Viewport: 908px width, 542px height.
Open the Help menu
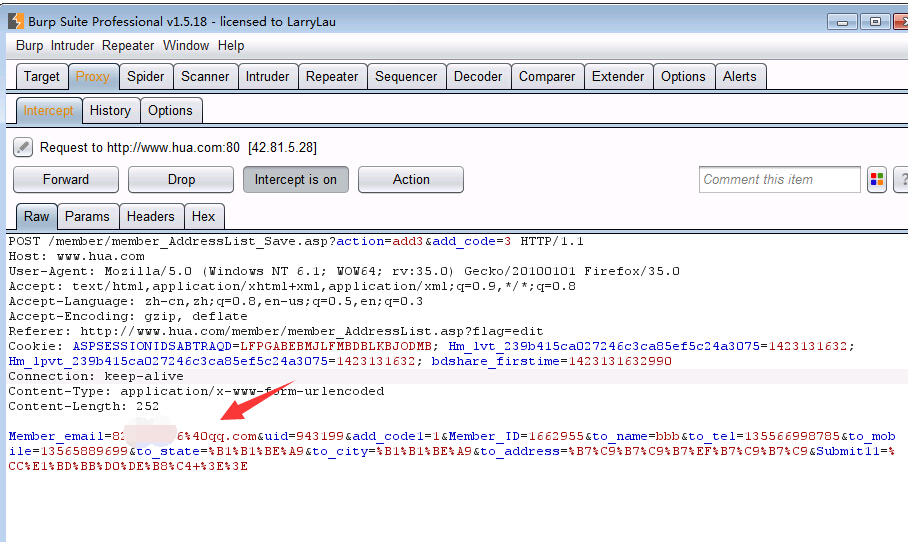[x=231, y=46]
